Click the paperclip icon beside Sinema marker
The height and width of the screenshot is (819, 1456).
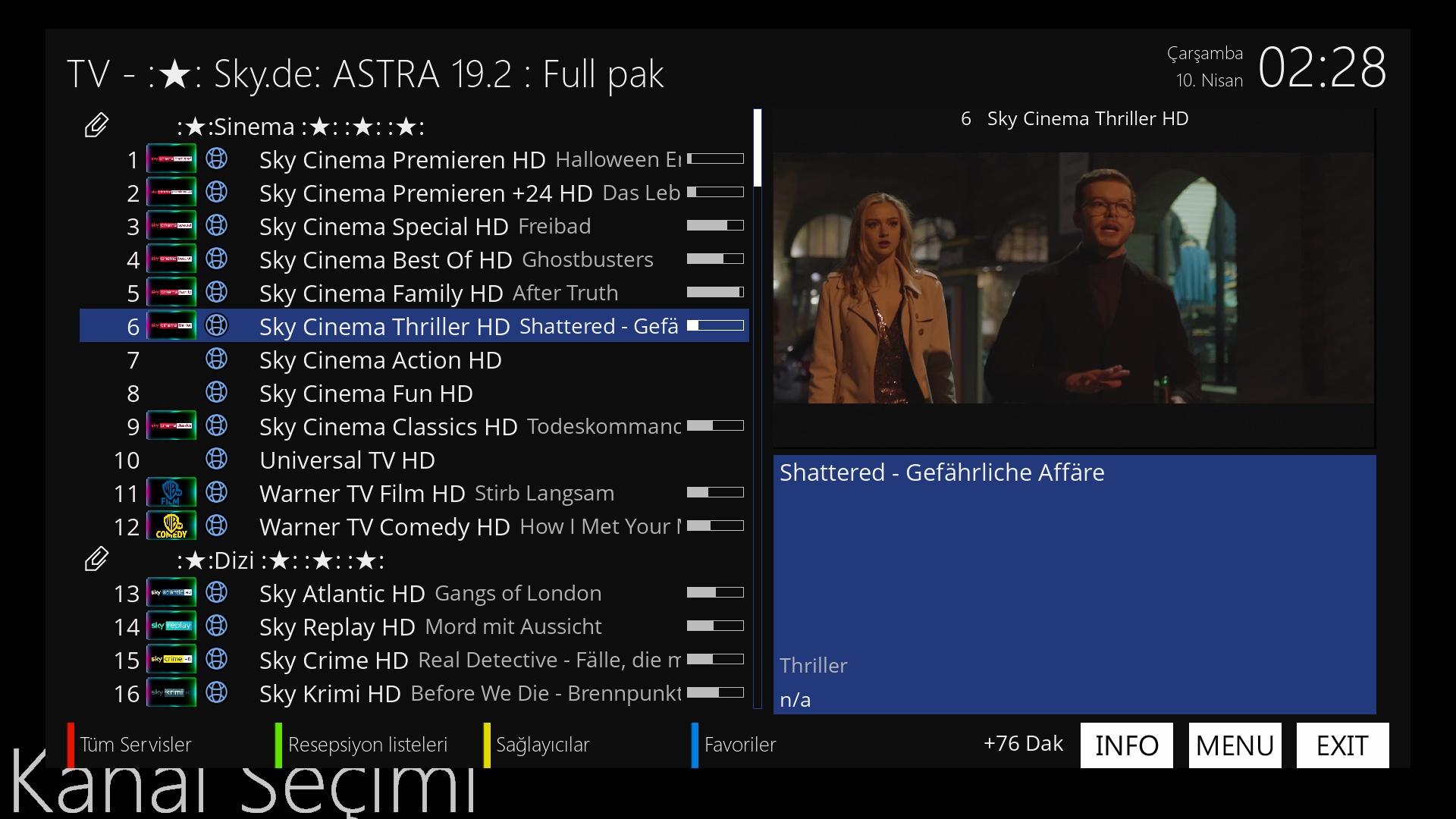click(96, 125)
